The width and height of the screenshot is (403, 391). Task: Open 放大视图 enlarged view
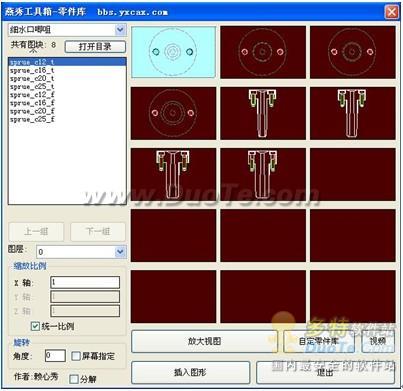[205, 341]
